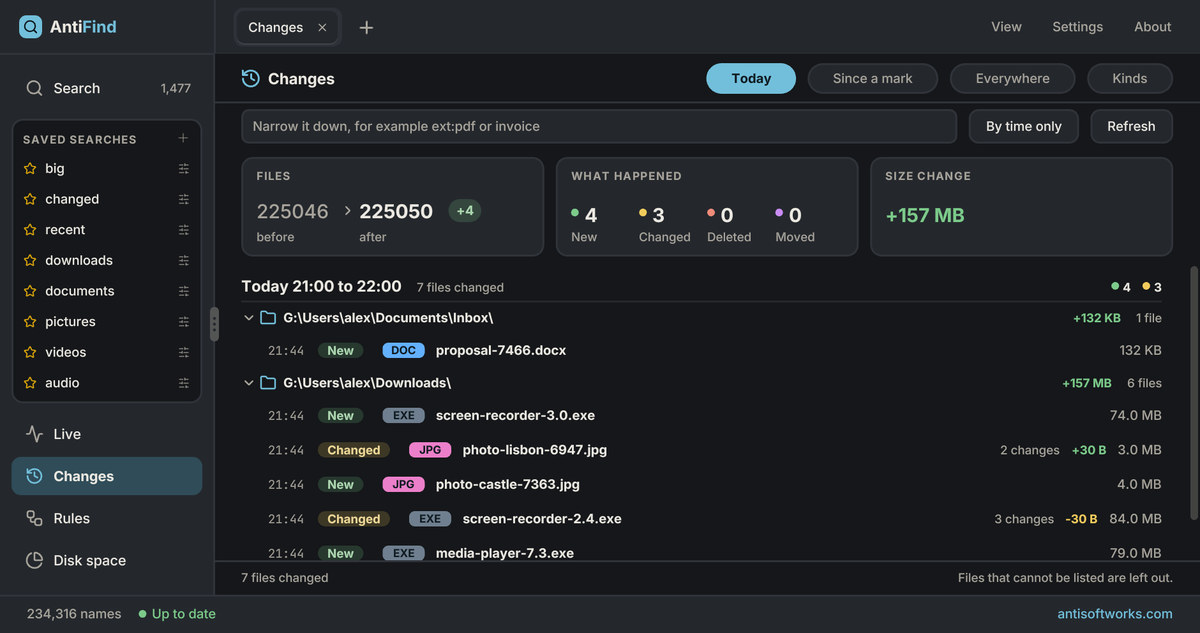The image size is (1200, 633).
Task: Open the About menu
Action: click(1152, 27)
